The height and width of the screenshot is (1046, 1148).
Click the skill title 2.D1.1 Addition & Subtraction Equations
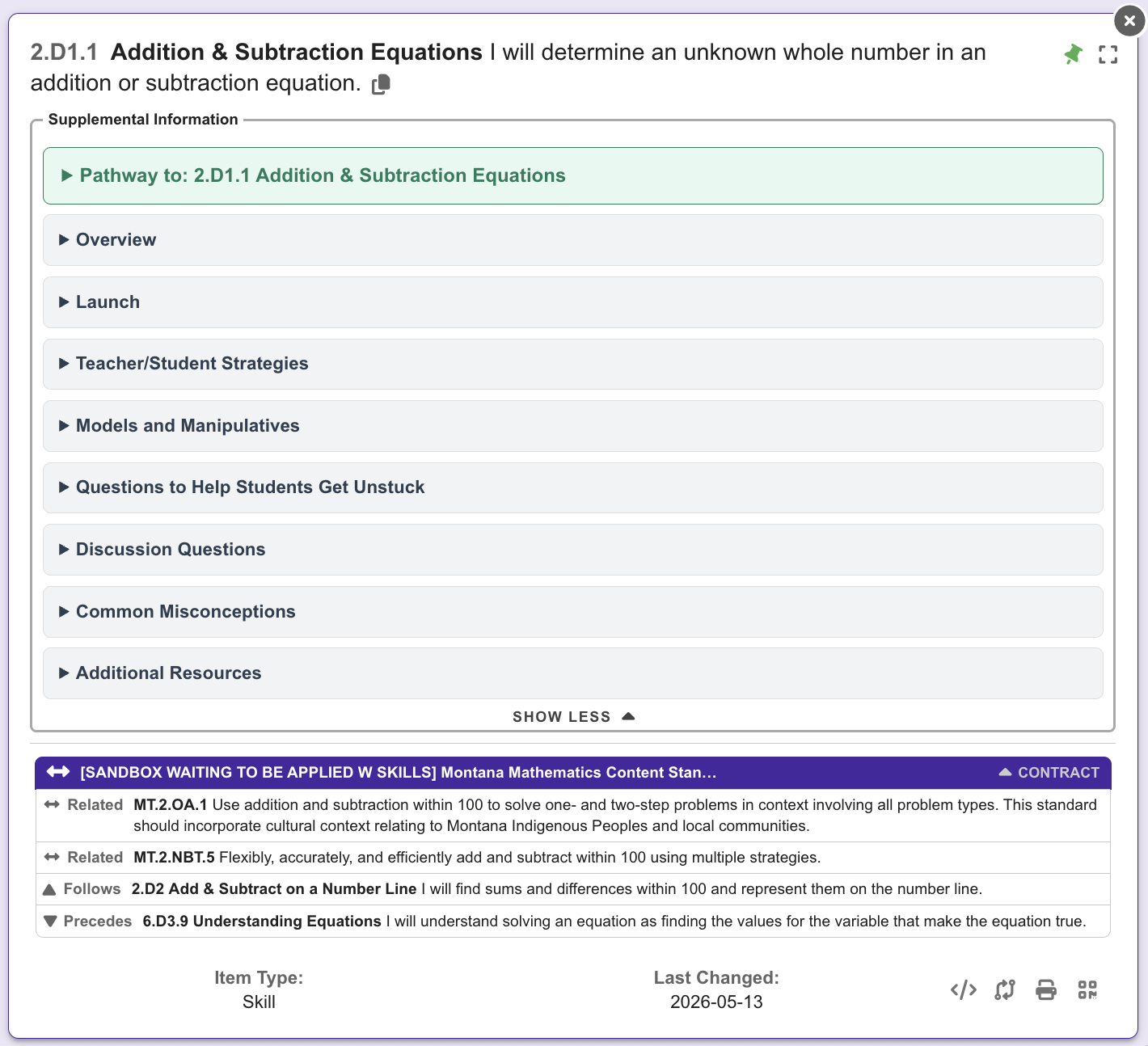[x=256, y=53]
